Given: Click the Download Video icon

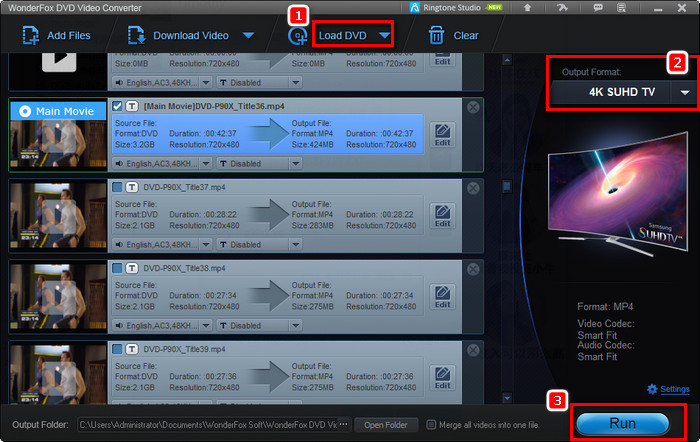Looking at the screenshot, I should [x=136, y=35].
